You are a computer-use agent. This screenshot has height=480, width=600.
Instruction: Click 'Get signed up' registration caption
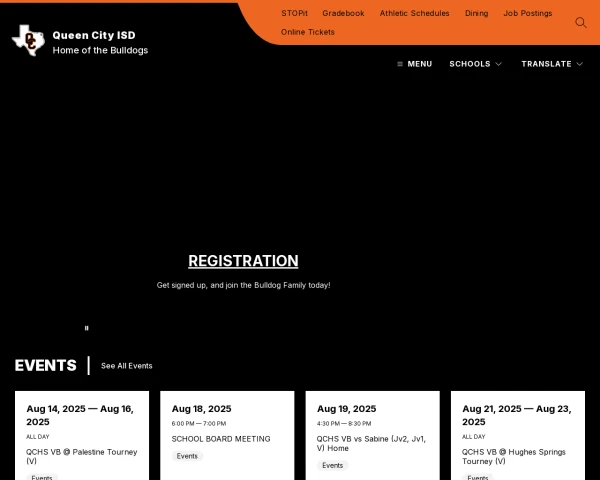243,285
